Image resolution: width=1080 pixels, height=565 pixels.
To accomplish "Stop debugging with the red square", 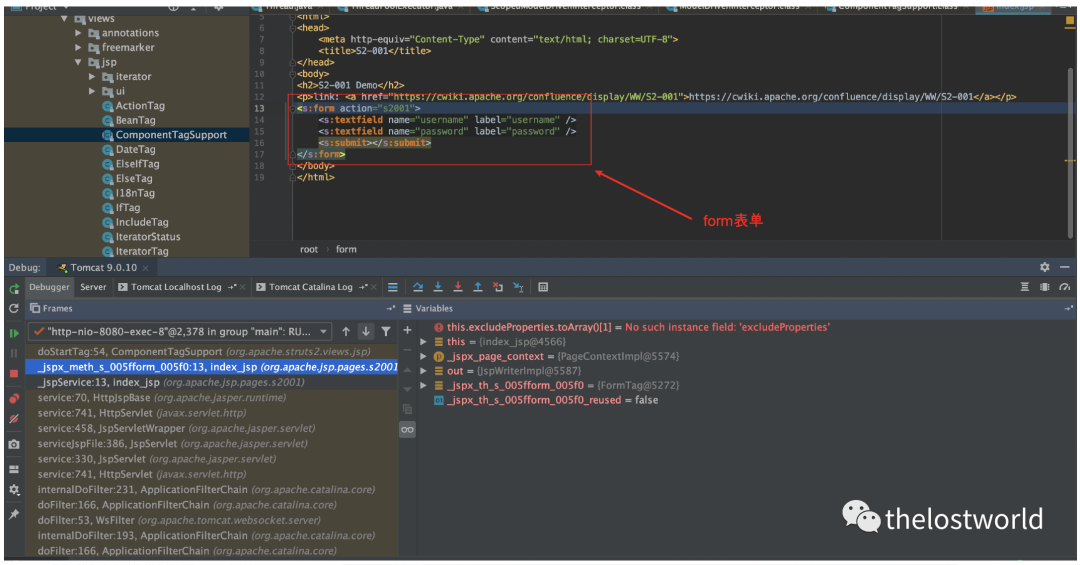I will [14, 374].
